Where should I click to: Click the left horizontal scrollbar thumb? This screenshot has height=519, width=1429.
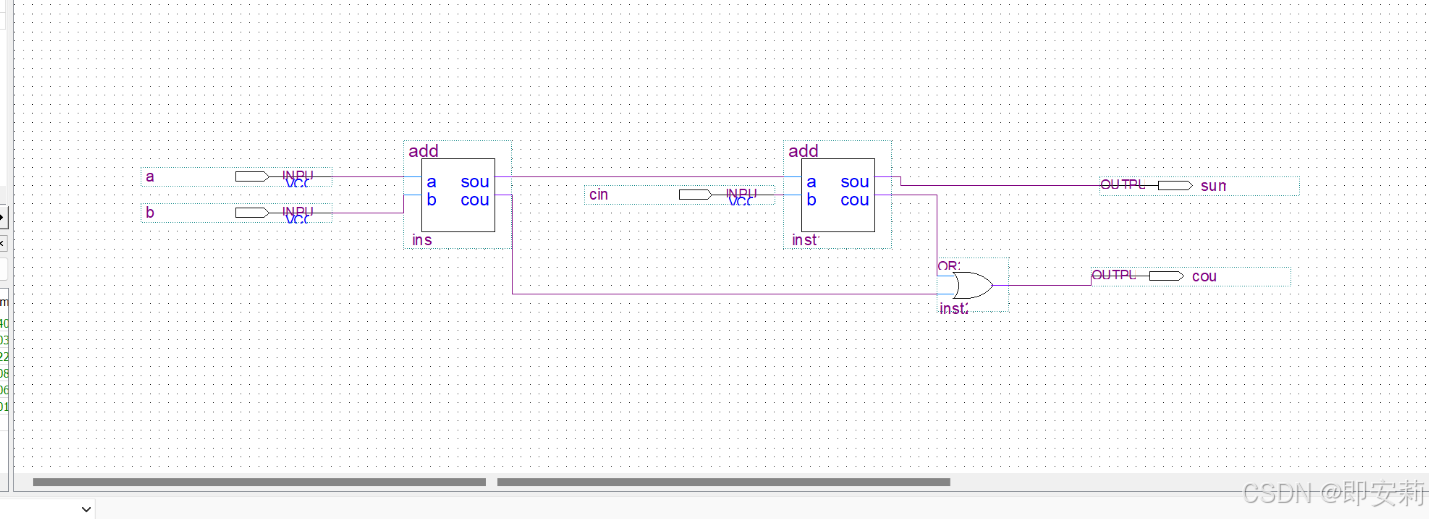pos(259,482)
